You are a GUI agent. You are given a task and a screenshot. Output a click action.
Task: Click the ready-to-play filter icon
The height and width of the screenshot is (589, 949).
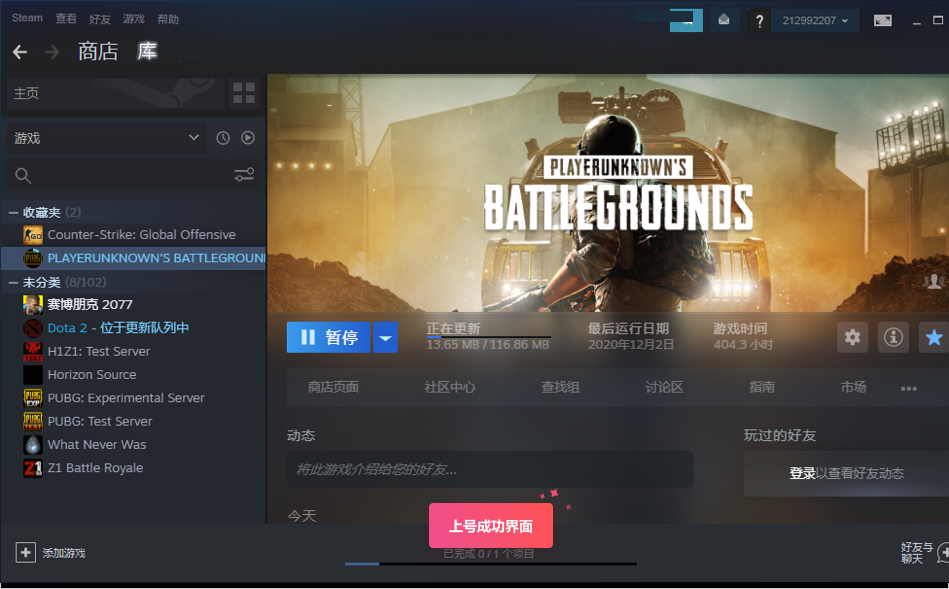(248, 138)
